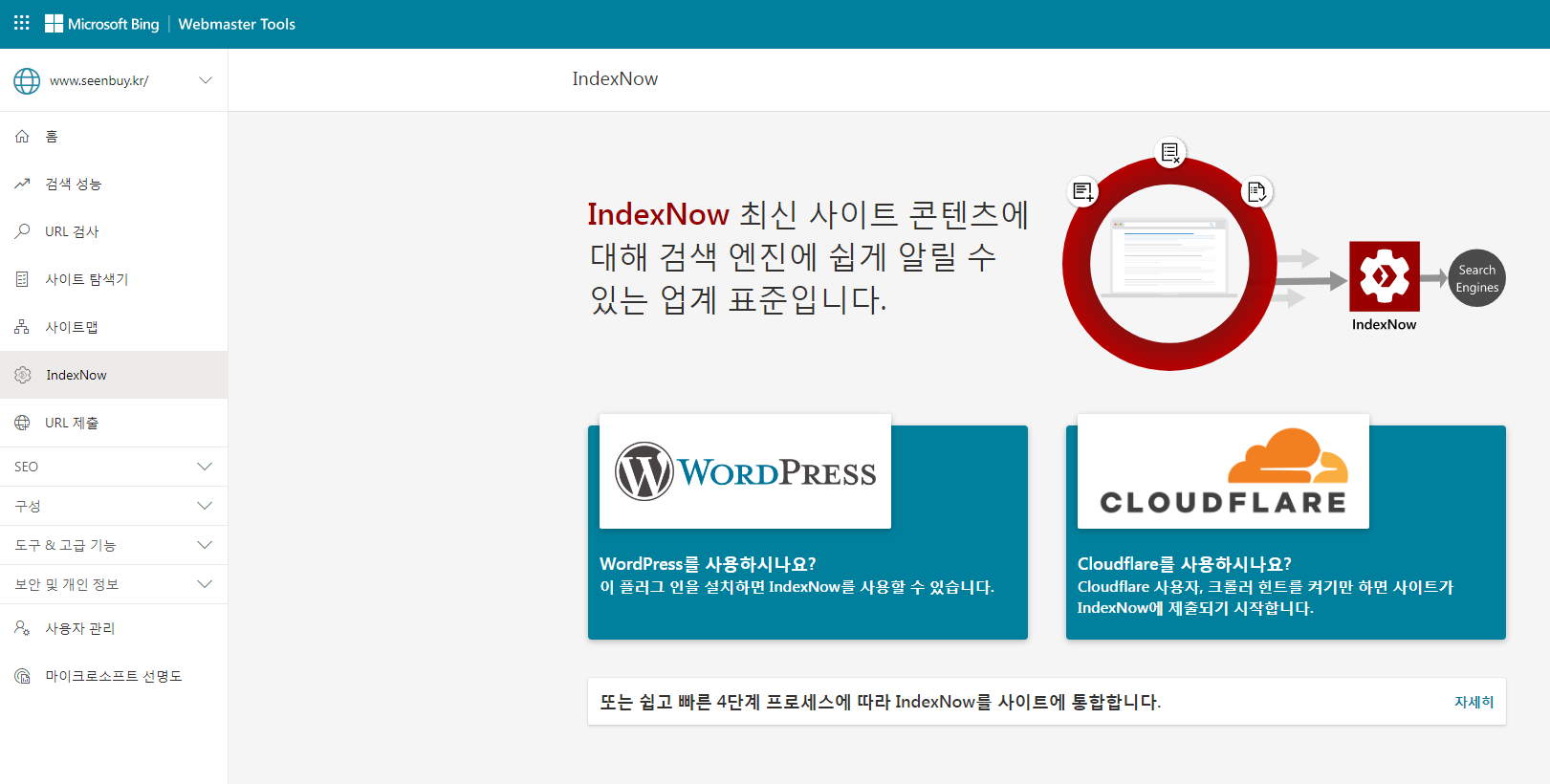Click the URL 검사 magnifier icon
Viewport: 1550px width, 784px height.
(x=22, y=231)
